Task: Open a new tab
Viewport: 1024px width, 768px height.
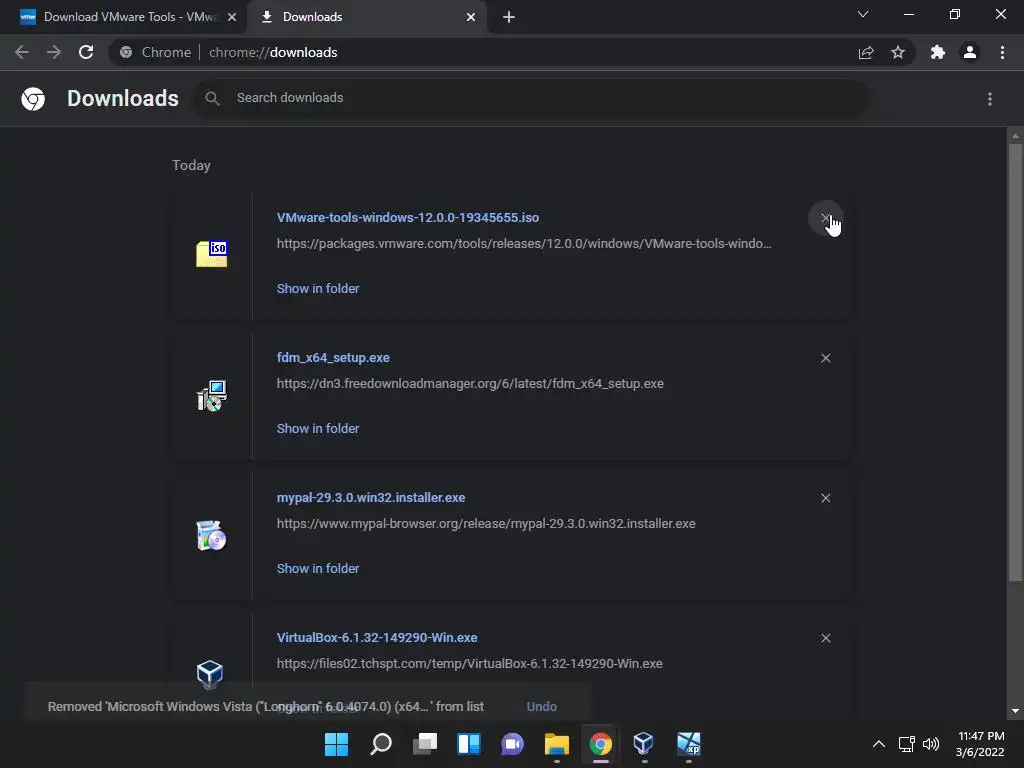Action: (x=509, y=18)
